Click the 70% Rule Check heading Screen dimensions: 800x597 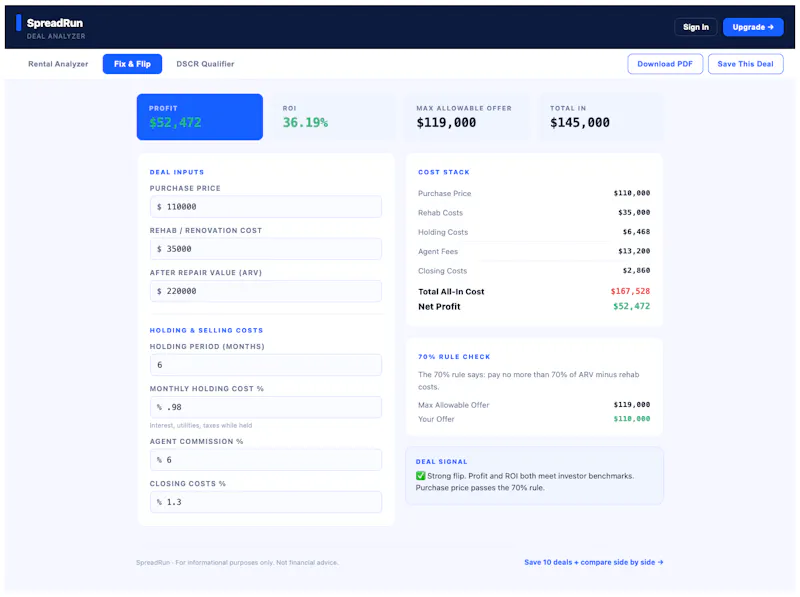[x=454, y=357]
